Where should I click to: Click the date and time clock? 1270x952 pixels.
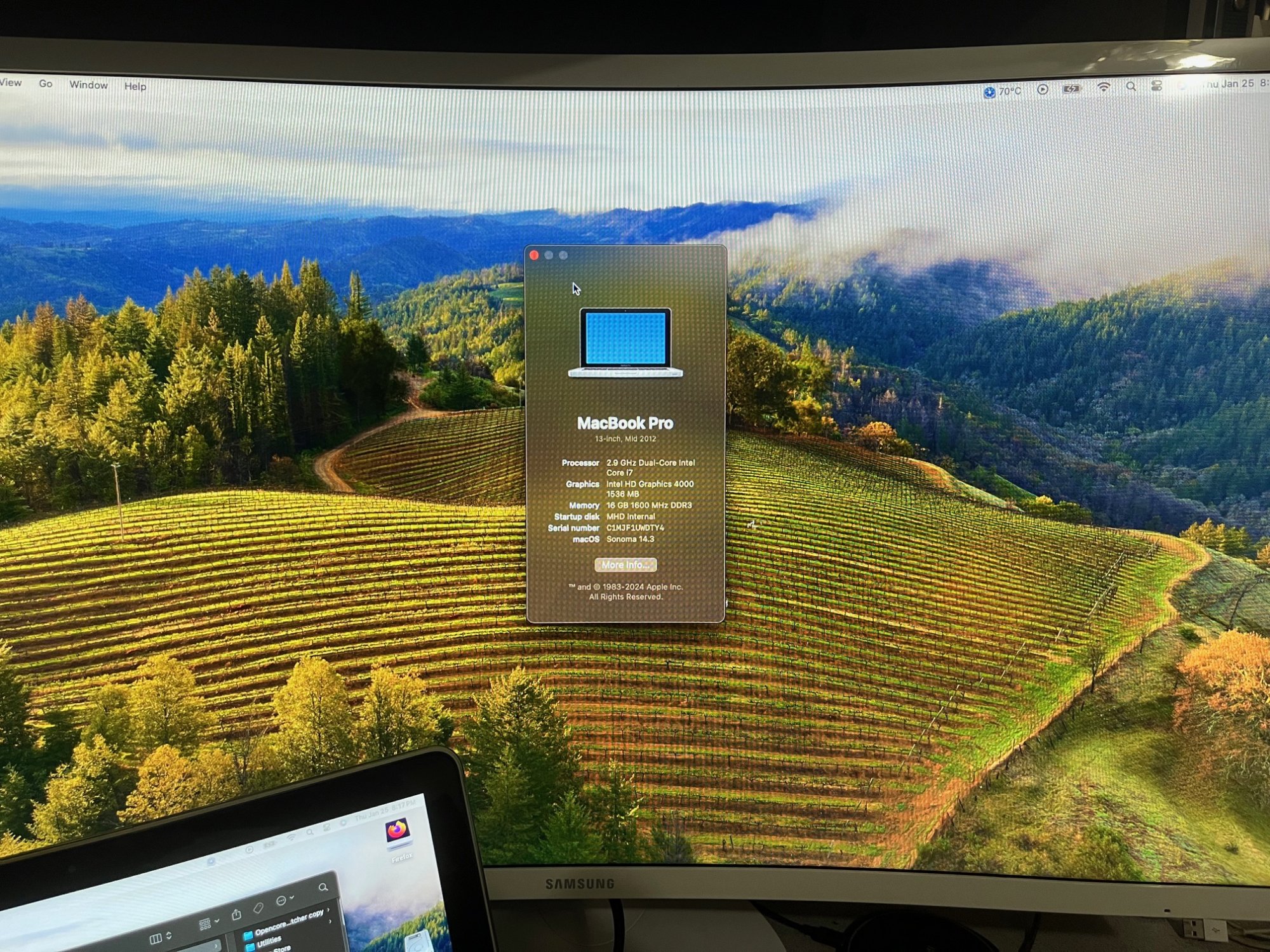click(x=1232, y=84)
